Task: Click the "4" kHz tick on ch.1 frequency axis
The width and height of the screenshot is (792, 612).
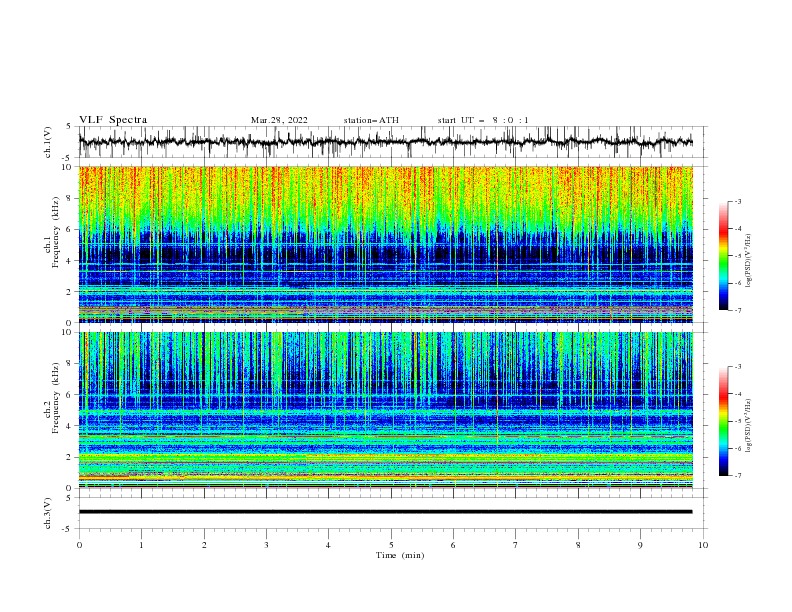Action: pyautogui.click(x=70, y=261)
